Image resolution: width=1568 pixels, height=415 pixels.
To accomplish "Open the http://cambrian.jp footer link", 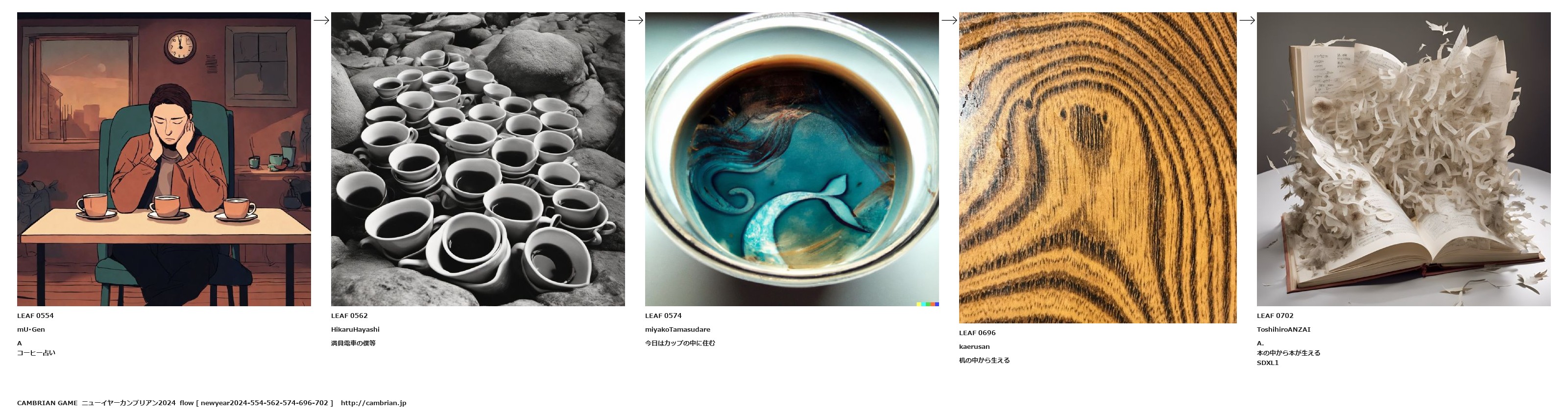I will [374, 403].
